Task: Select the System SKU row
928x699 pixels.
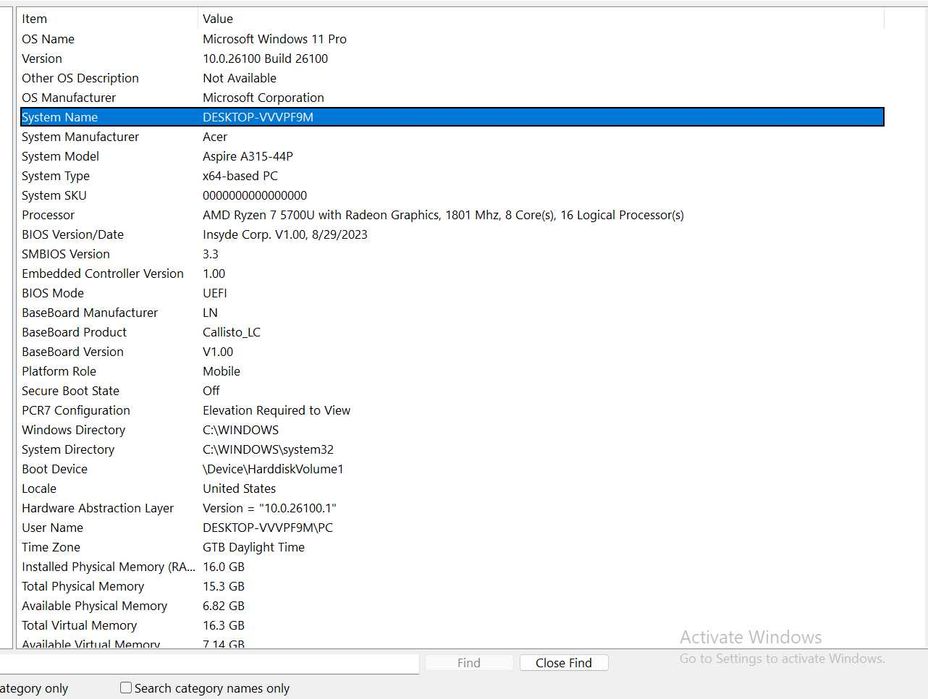Action: point(452,195)
